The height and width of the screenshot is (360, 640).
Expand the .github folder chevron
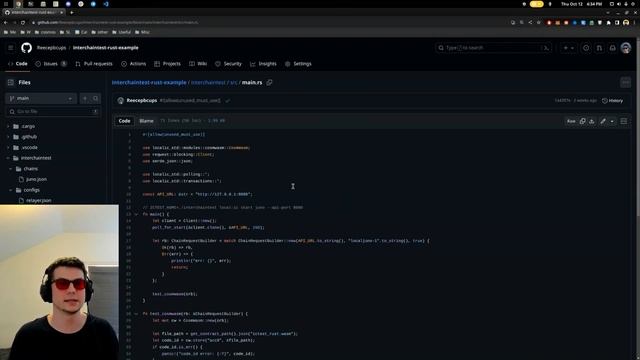point(8,137)
